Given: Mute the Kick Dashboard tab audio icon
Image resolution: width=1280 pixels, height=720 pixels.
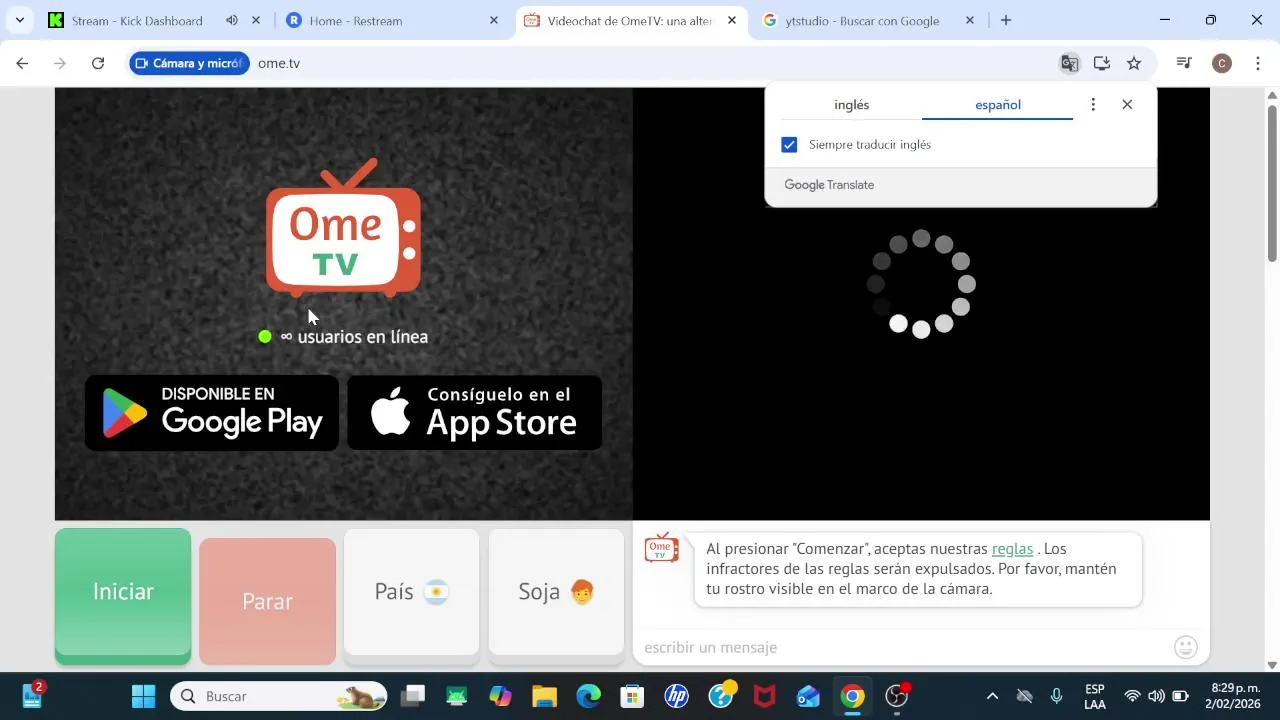Looking at the screenshot, I should pos(232,20).
